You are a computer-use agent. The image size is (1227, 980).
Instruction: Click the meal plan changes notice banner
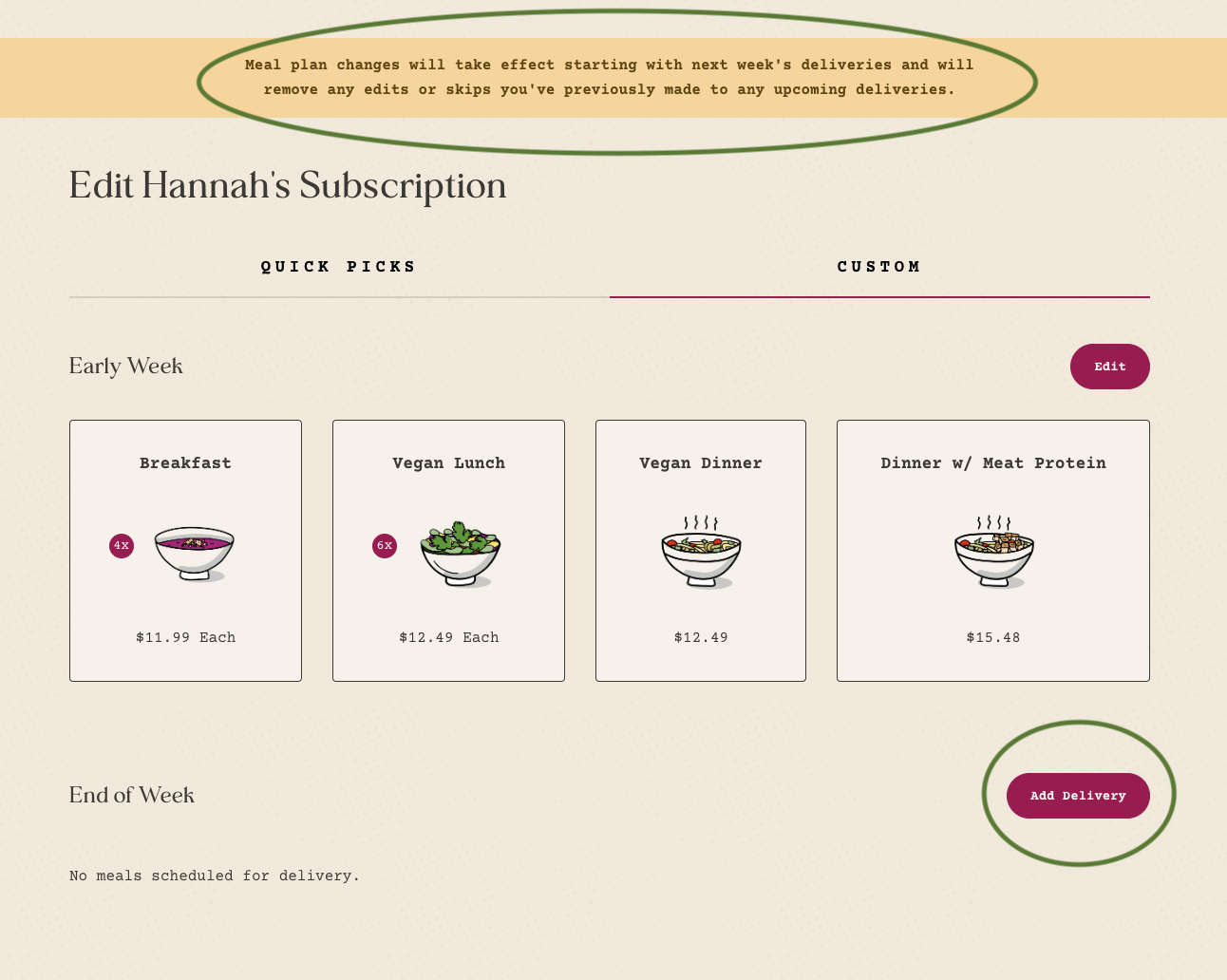613,78
